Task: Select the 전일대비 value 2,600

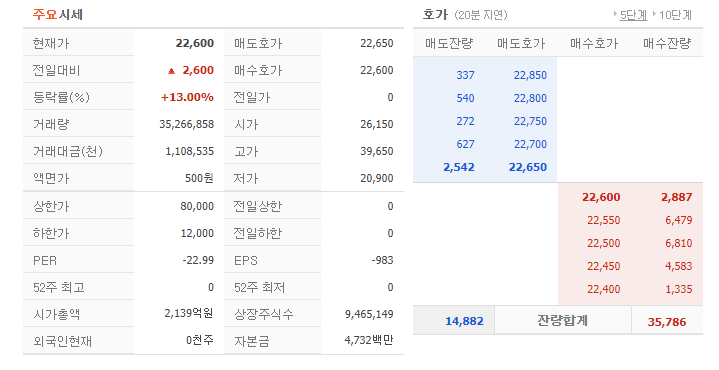Action: tap(198, 70)
